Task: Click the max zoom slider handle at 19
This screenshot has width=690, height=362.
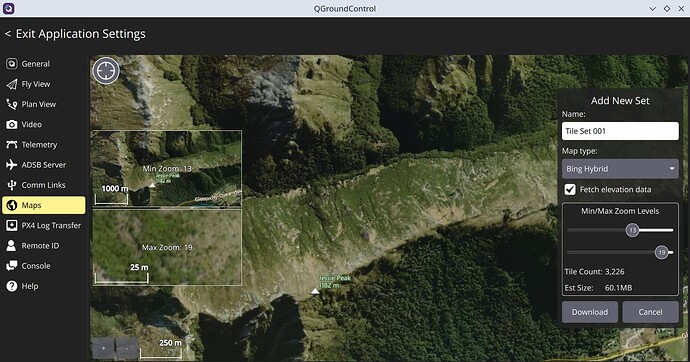Action: click(x=661, y=252)
